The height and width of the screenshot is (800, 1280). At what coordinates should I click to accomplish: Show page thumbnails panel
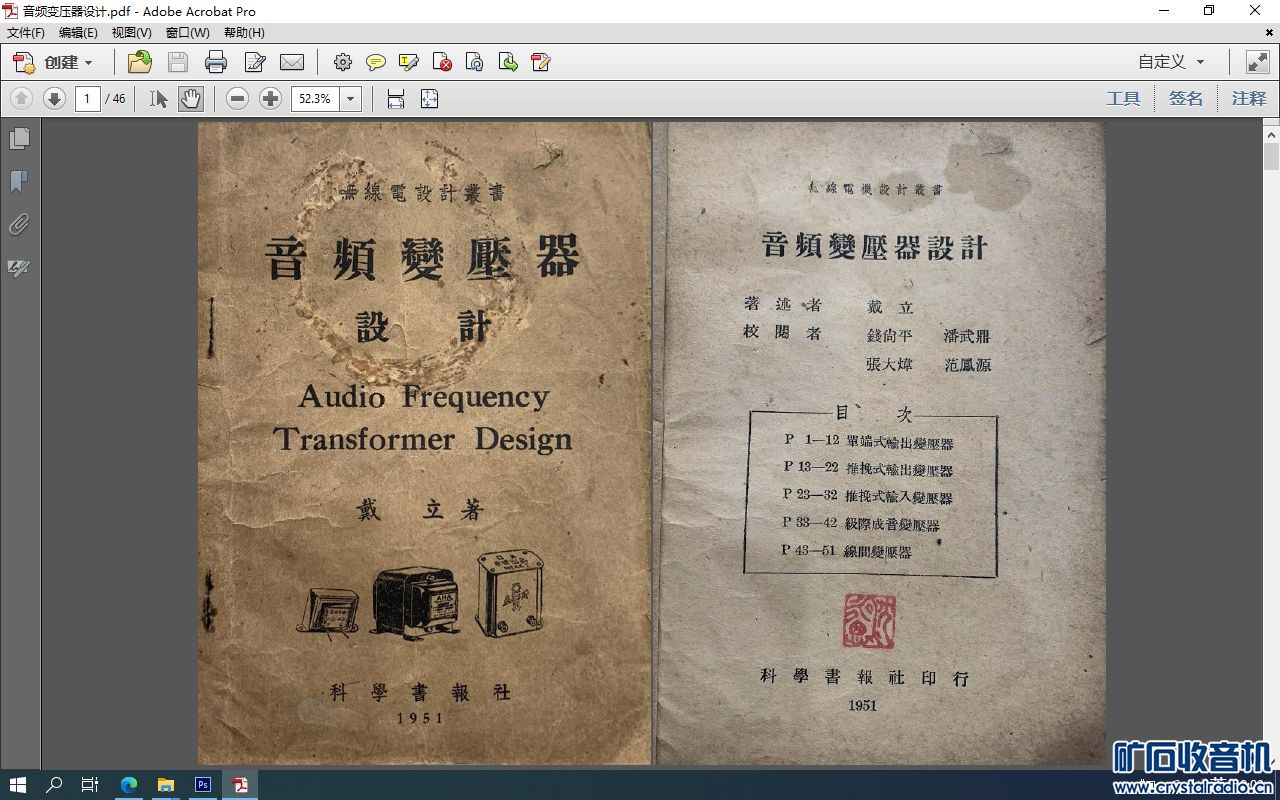(19, 138)
